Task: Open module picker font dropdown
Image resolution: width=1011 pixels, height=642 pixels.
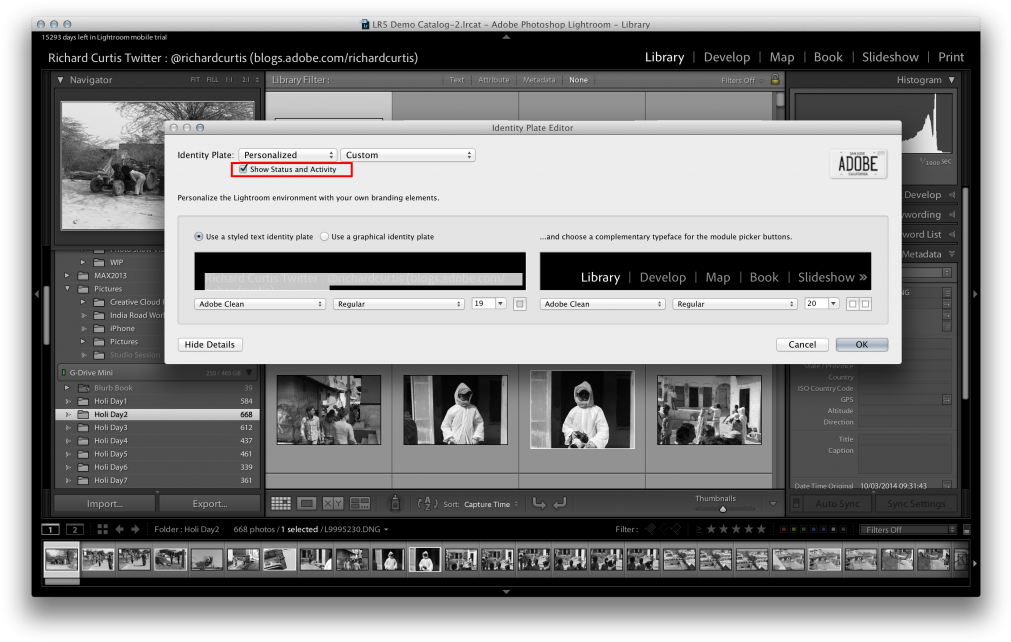Action: tap(602, 304)
